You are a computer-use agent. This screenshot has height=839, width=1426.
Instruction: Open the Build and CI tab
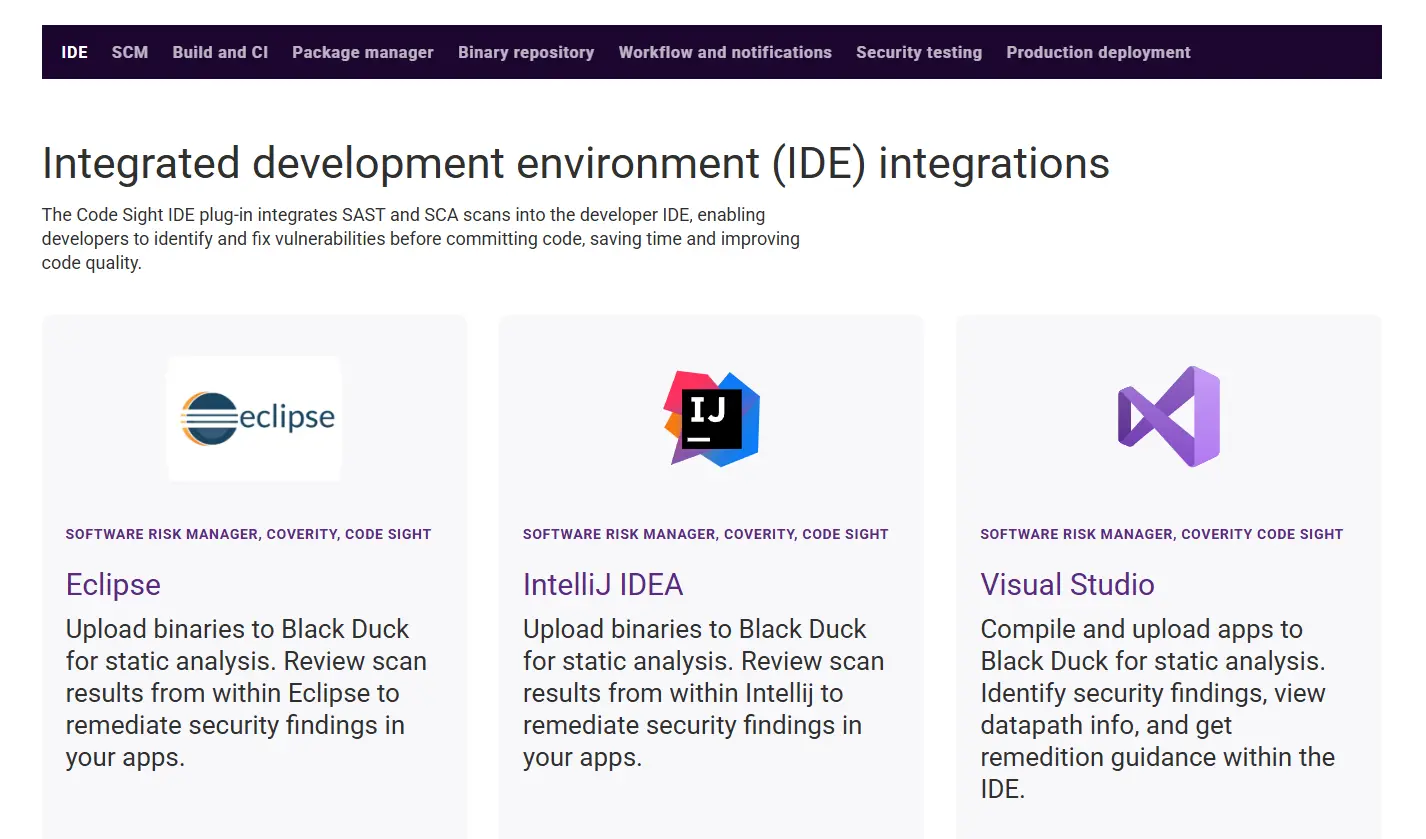(x=220, y=52)
